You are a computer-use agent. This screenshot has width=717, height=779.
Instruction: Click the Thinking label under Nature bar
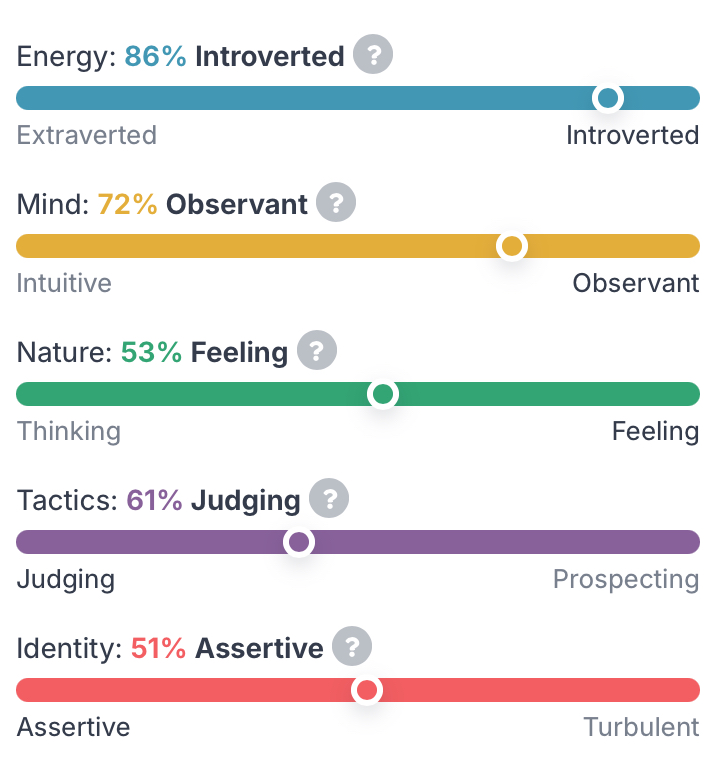tap(69, 431)
